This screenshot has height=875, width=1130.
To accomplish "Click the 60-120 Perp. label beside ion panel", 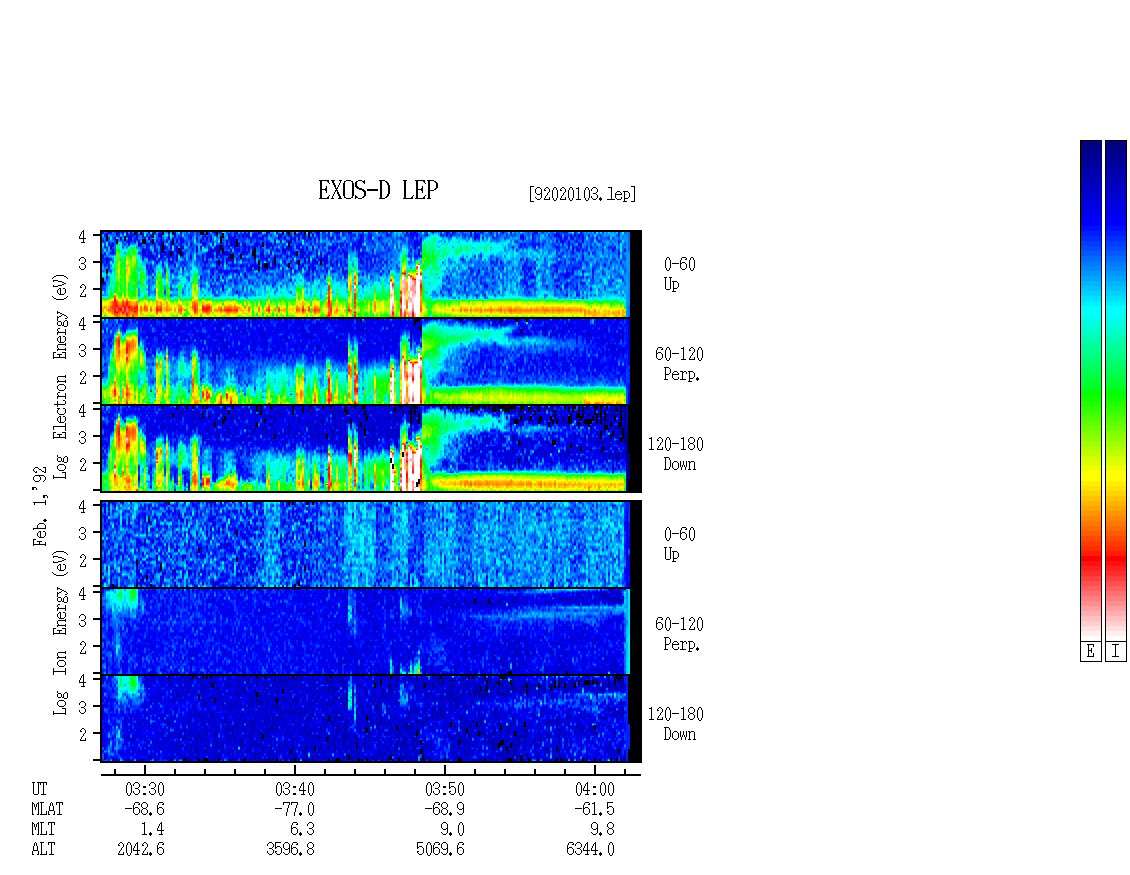I will [x=679, y=634].
